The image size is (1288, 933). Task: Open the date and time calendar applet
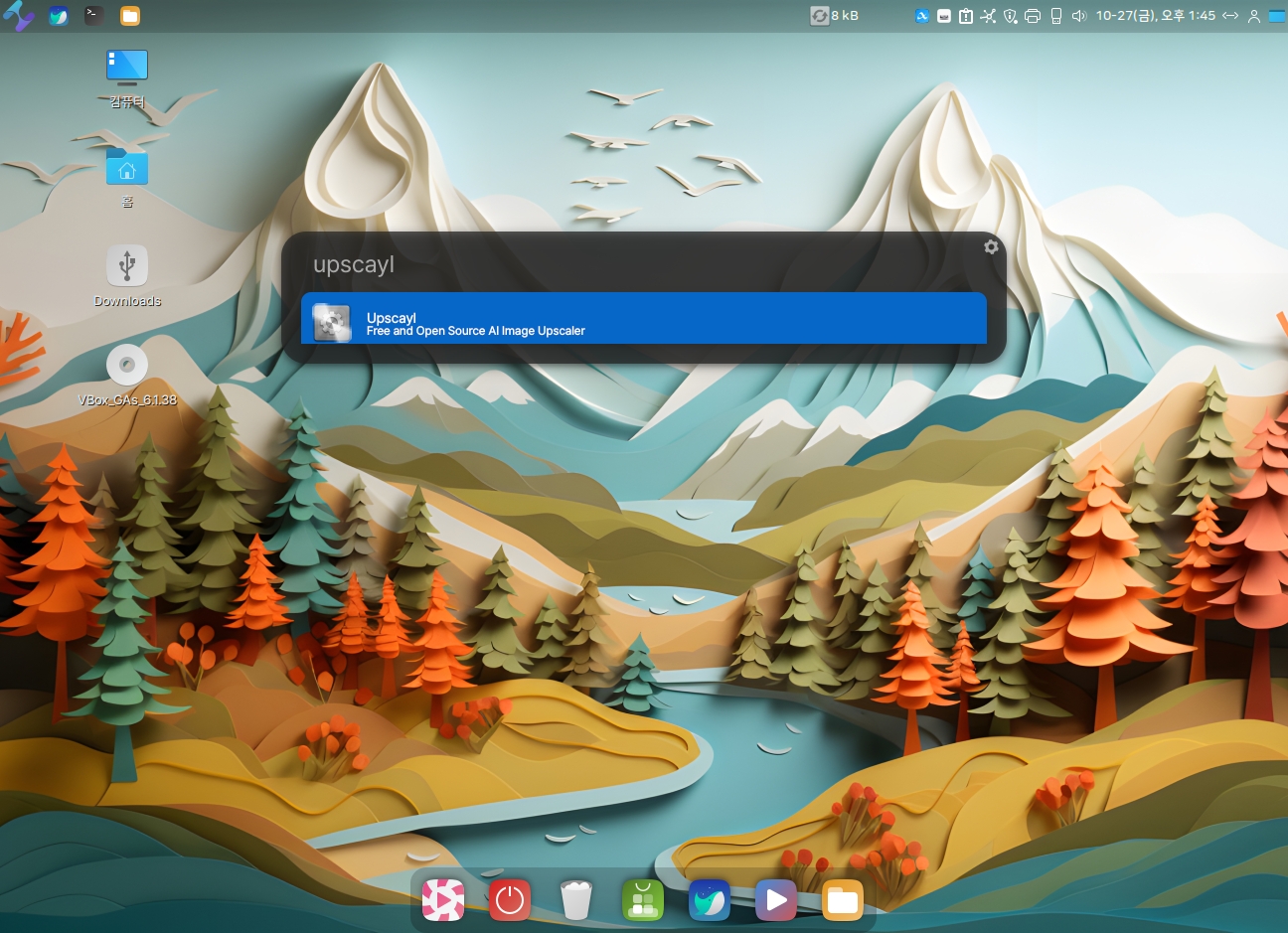click(x=1155, y=16)
